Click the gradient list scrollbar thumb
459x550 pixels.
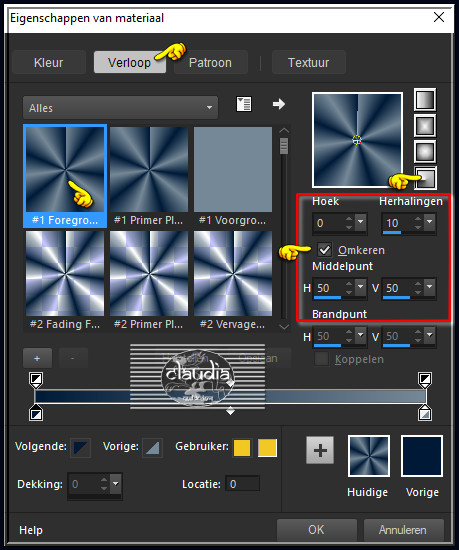point(284,146)
